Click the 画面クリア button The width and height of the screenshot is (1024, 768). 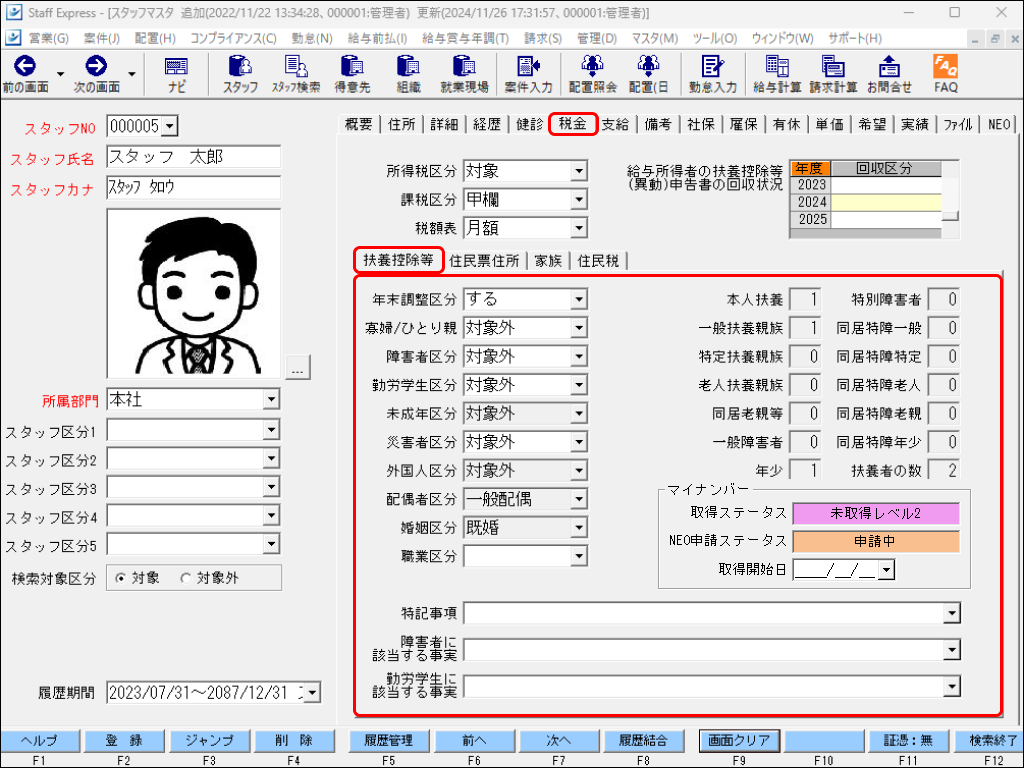pyautogui.click(x=738, y=741)
